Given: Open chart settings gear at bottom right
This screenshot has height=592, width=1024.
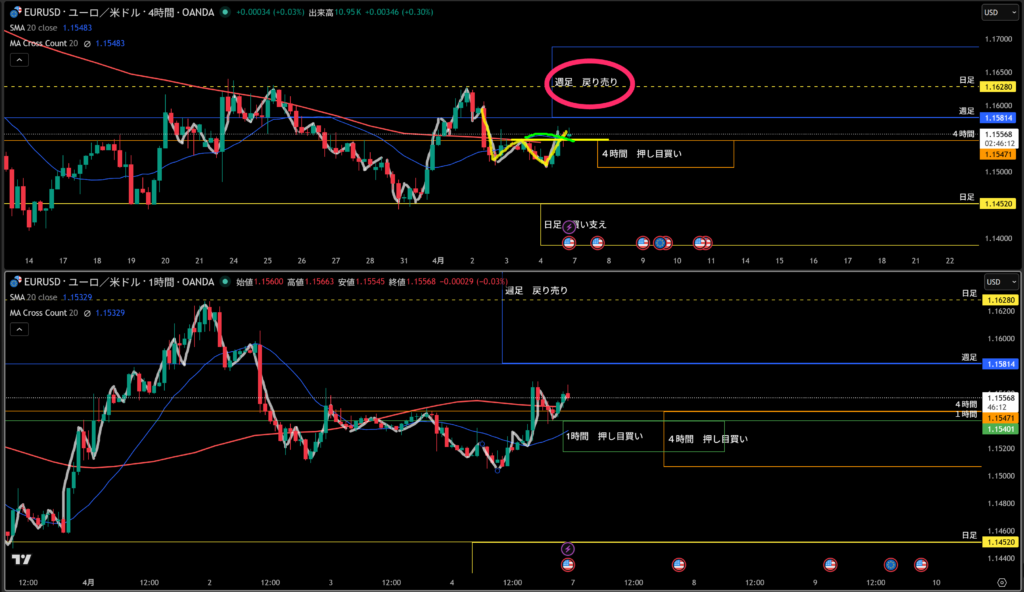Looking at the screenshot, I should 1001,581.
